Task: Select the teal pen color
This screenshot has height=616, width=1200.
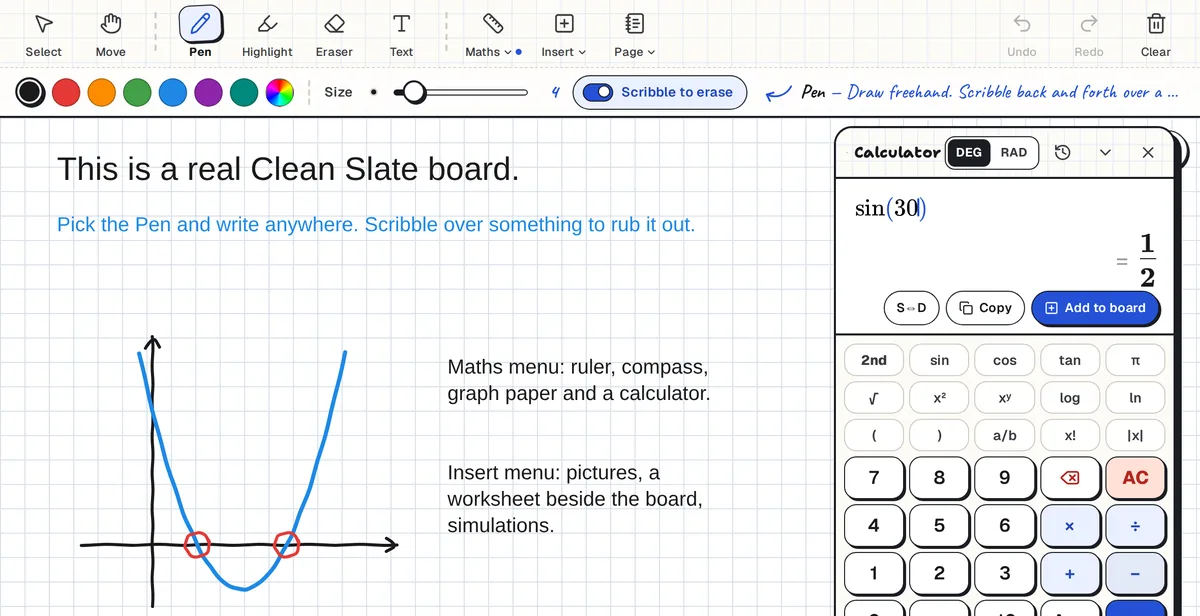Action: 244,93
